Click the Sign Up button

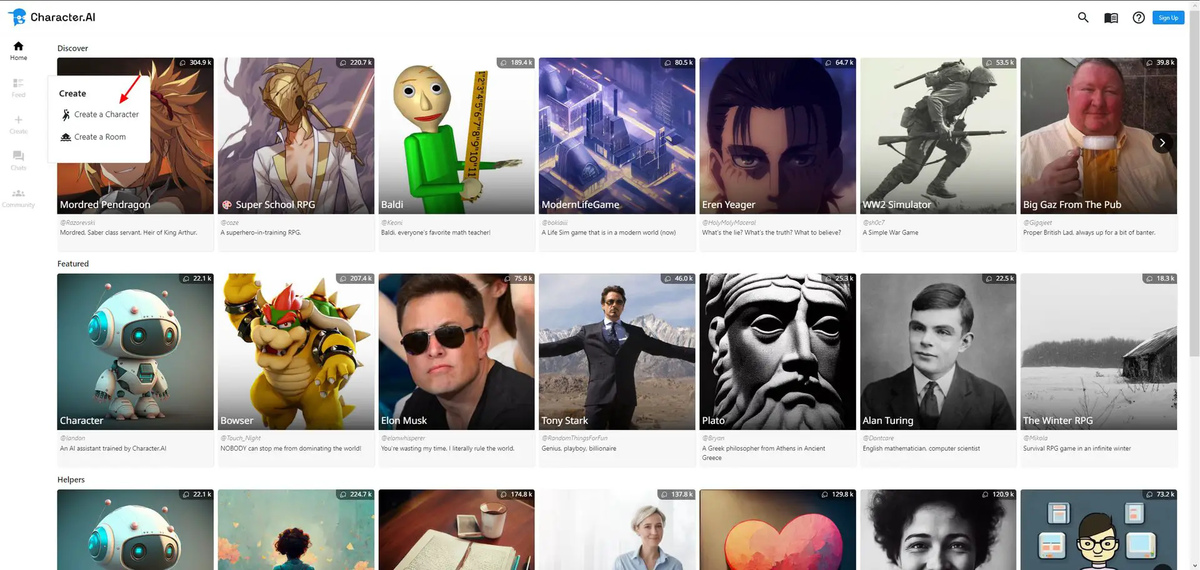pyautogui.click(x=1167, y=18)
